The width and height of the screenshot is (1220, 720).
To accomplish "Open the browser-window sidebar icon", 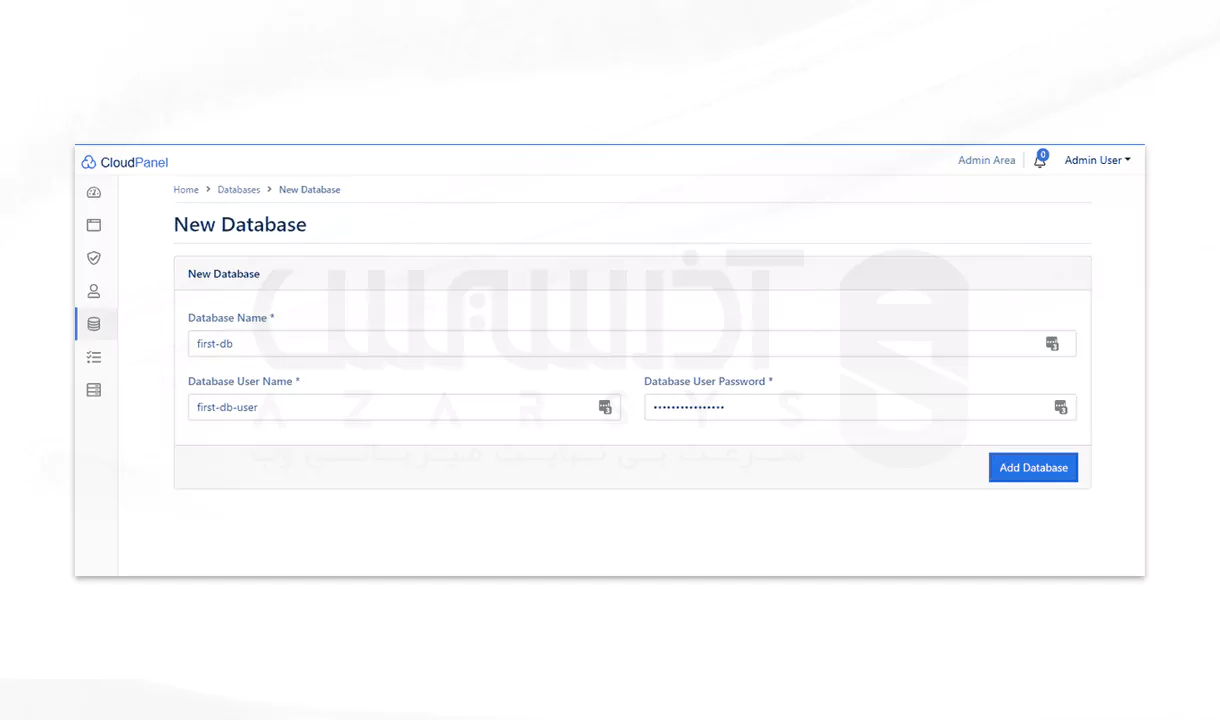I will click(x=94, y=225).
